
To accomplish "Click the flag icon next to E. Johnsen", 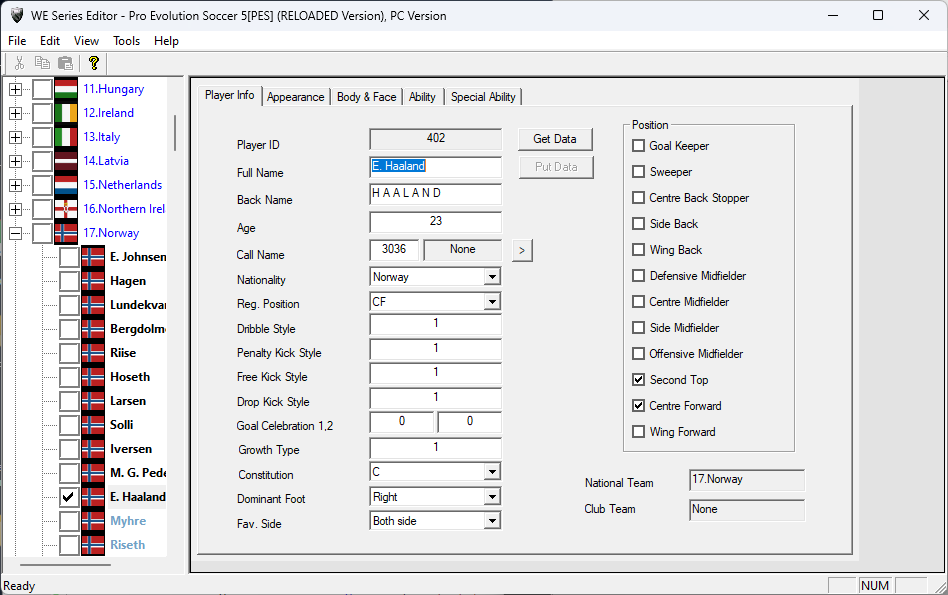I will point(93,257).
